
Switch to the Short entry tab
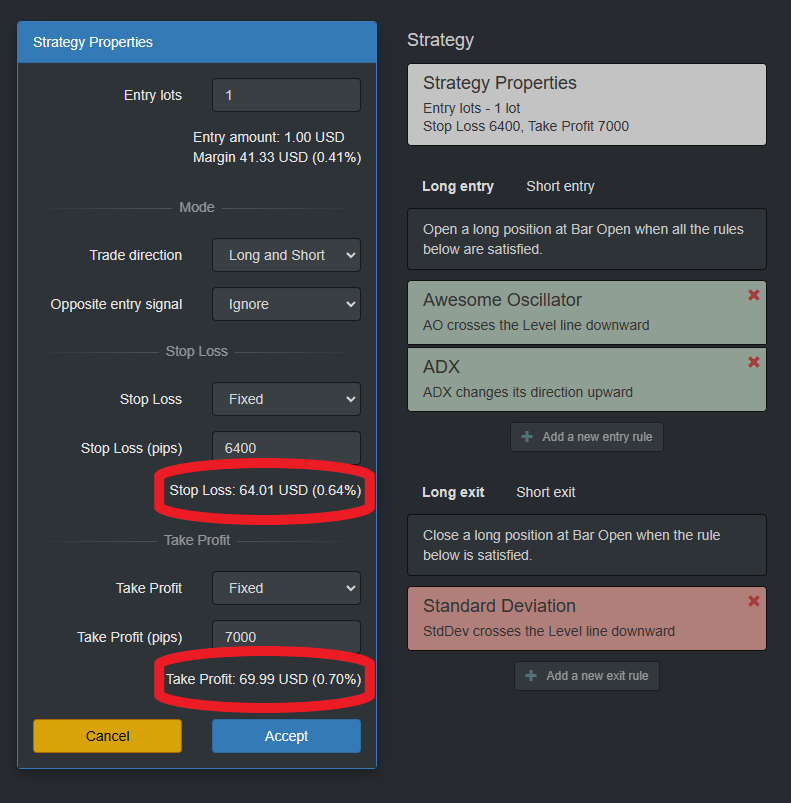click(560, 186)
